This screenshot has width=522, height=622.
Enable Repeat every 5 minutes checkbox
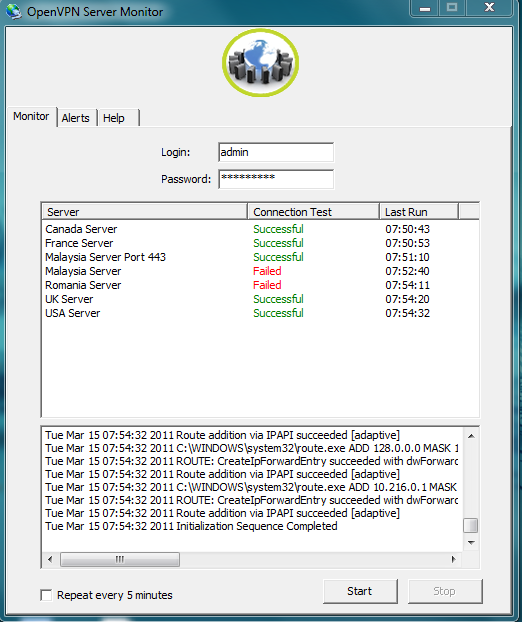[46, 595]
